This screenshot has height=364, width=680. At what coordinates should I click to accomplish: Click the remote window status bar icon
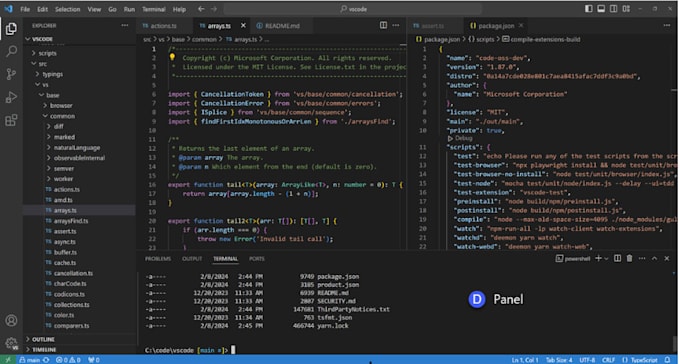[x=8, y=360]
